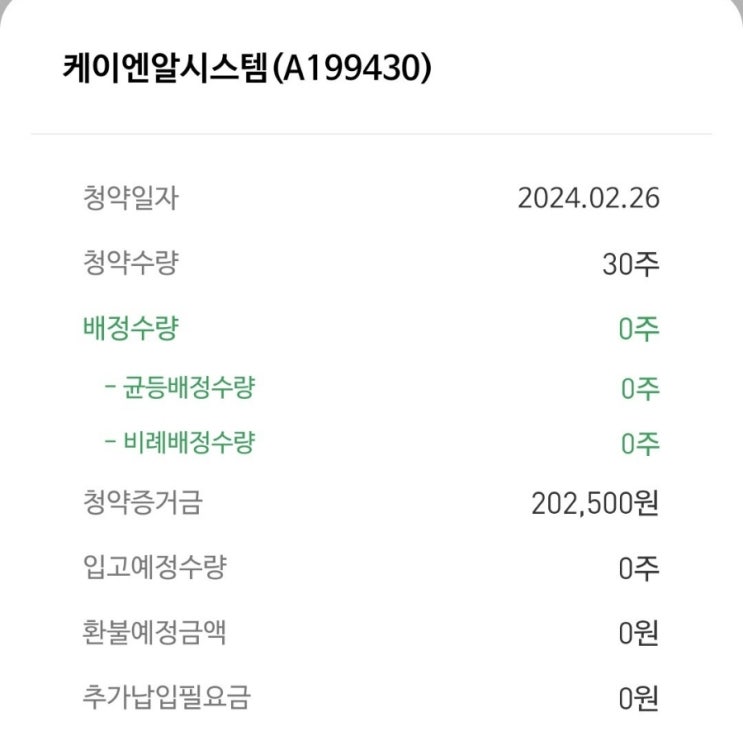
Task: Tap the 0주 value beside 배정수량
Action: tap(639, 330)
